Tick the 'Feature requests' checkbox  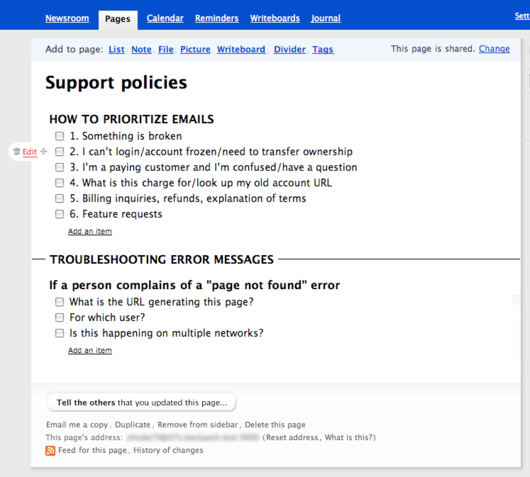59,214
